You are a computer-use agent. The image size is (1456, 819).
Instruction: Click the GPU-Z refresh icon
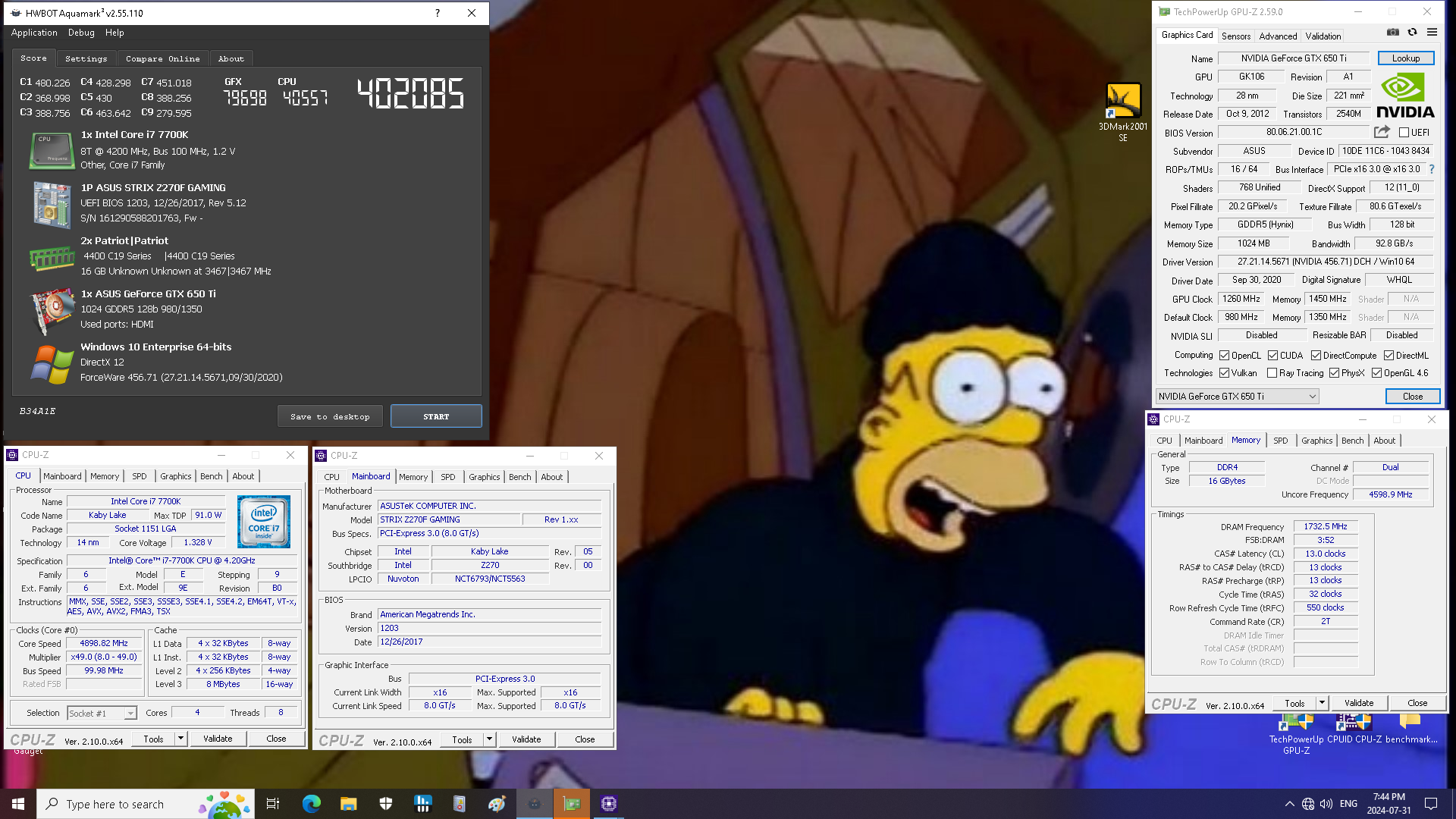[x=1412, y=33]
